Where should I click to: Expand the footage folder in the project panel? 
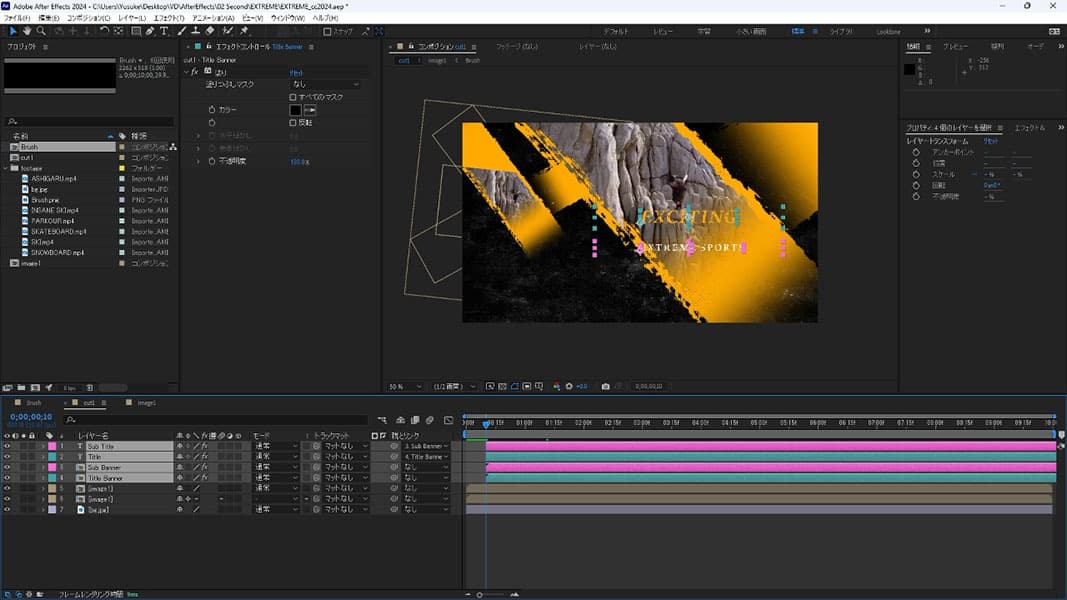pyautogui.click(x=5, y=168)
